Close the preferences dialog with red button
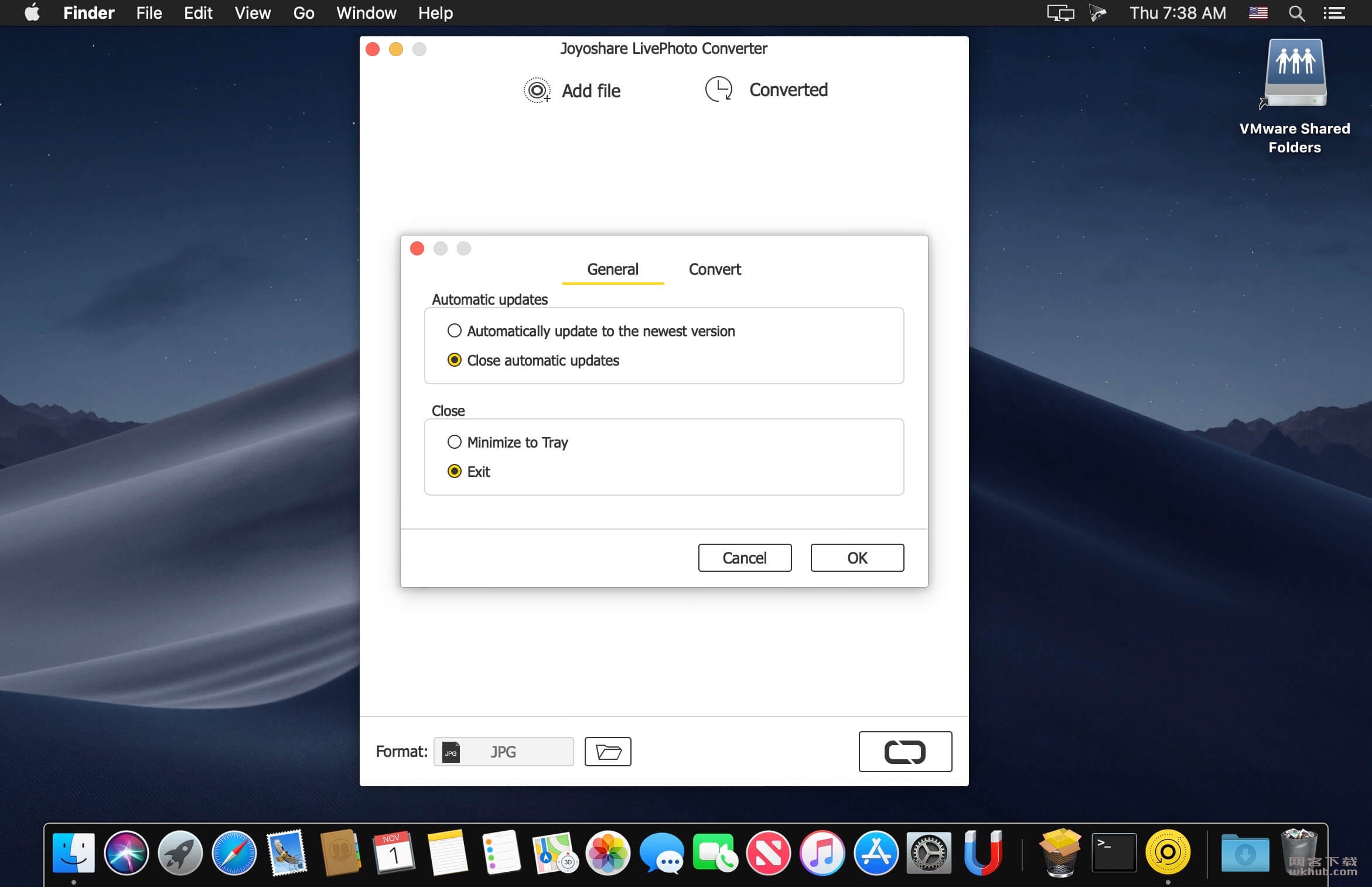Image resolution: width=1372 pixels, height=887 pixels. click(417, 248)
